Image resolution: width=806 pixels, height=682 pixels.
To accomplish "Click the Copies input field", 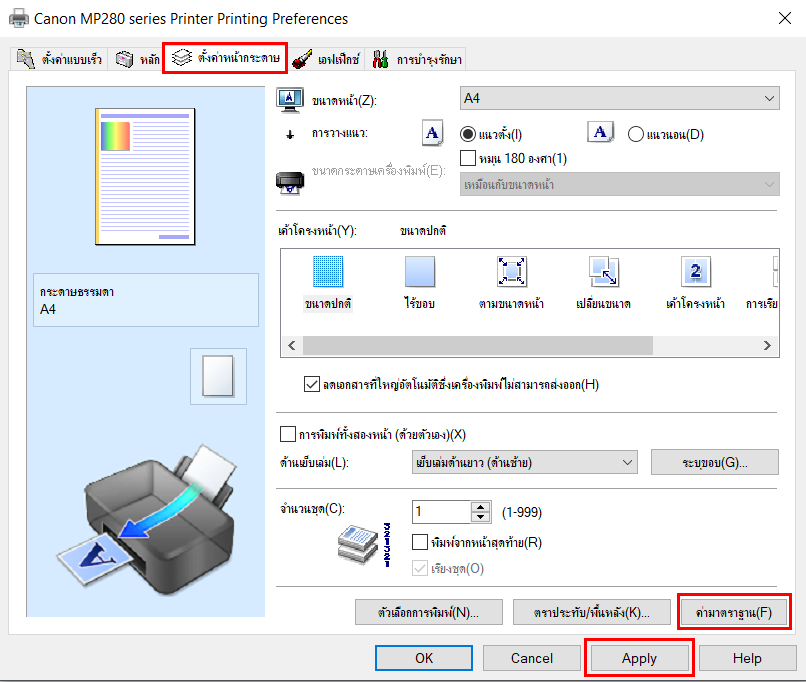I will tap(442, 511).
